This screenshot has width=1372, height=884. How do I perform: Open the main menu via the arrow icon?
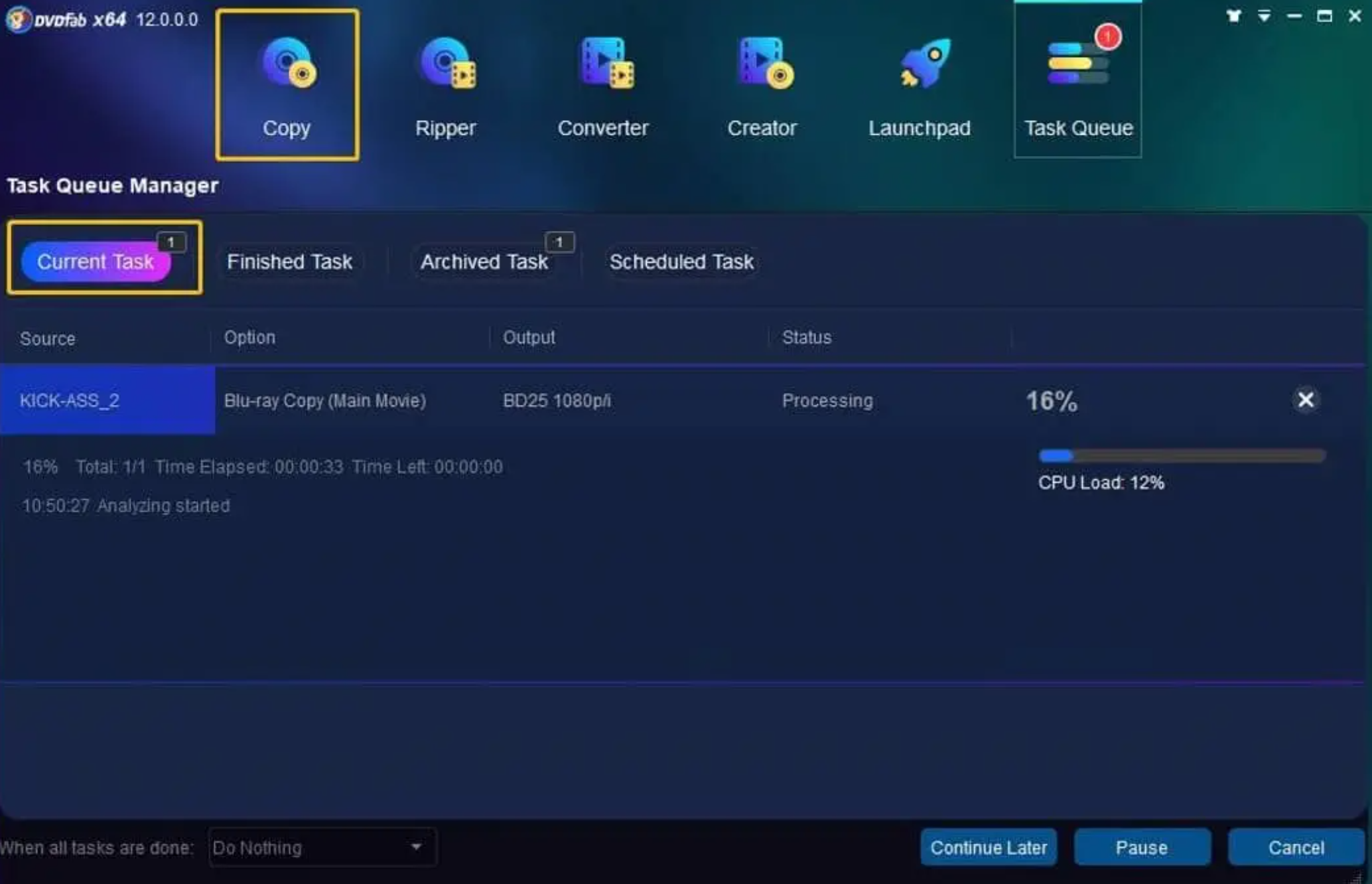(1263, 16)
